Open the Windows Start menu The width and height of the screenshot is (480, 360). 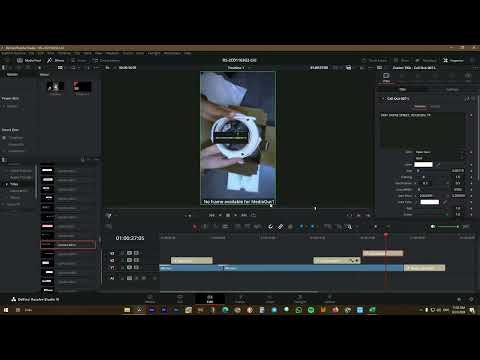click(6, 310)
